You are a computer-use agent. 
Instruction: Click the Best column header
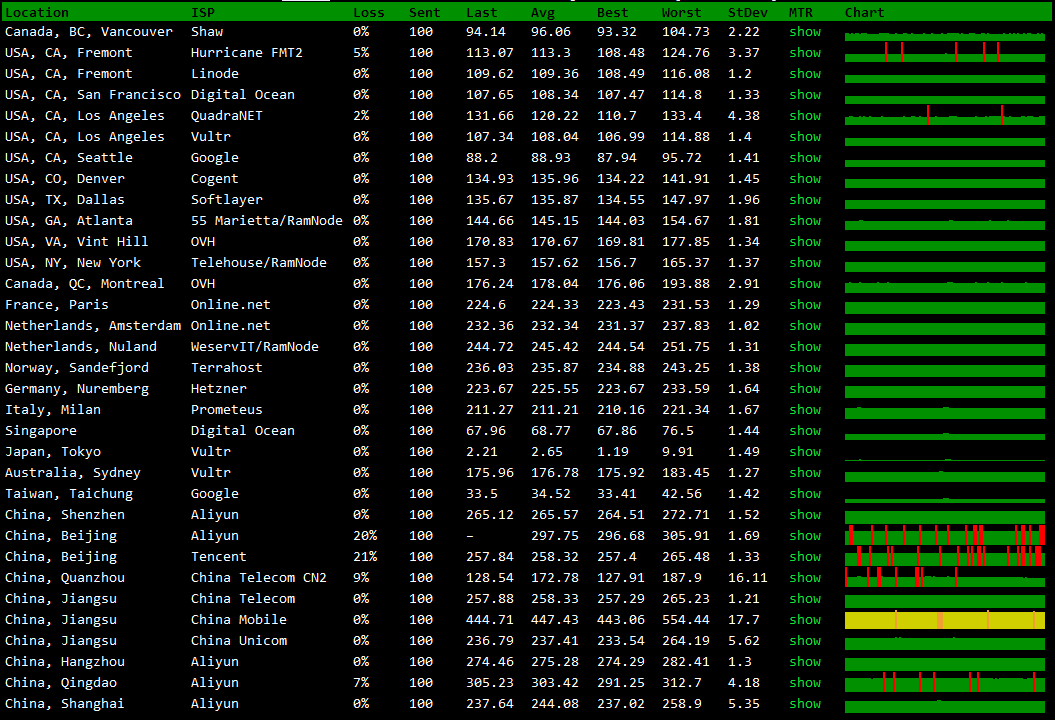[612, 13]
